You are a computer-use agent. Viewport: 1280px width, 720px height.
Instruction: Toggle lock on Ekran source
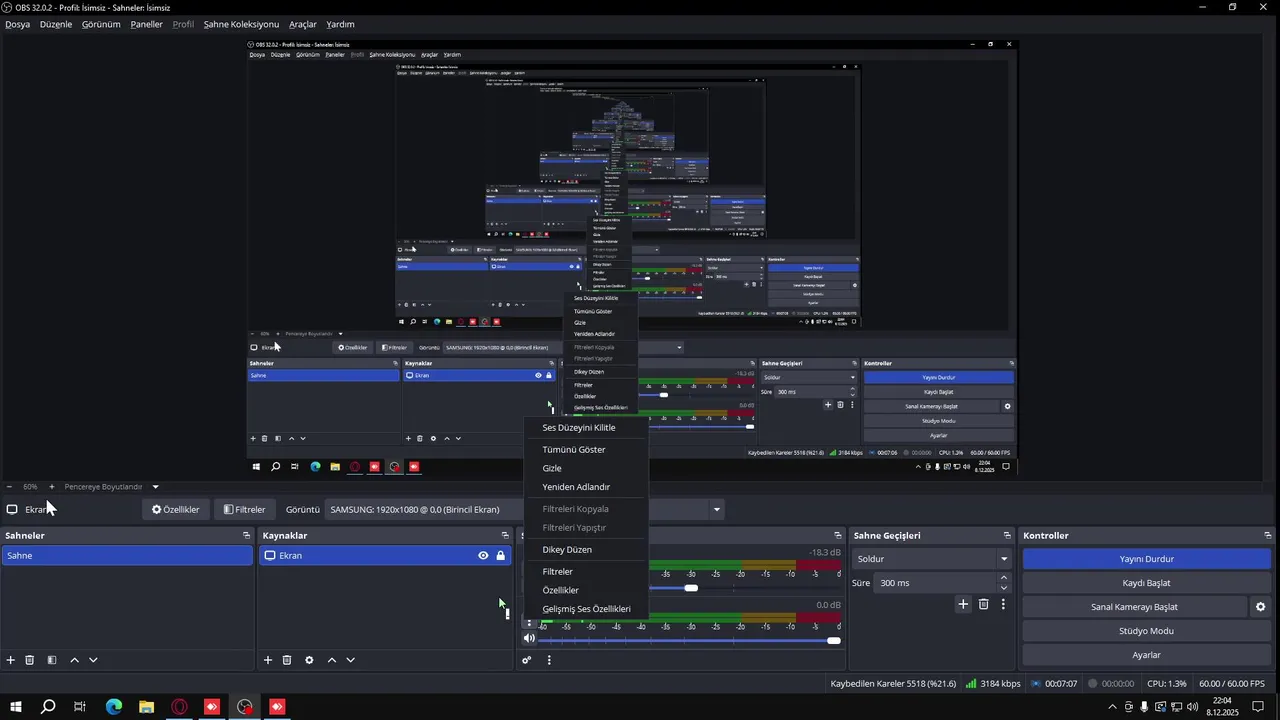coord(501,556)
